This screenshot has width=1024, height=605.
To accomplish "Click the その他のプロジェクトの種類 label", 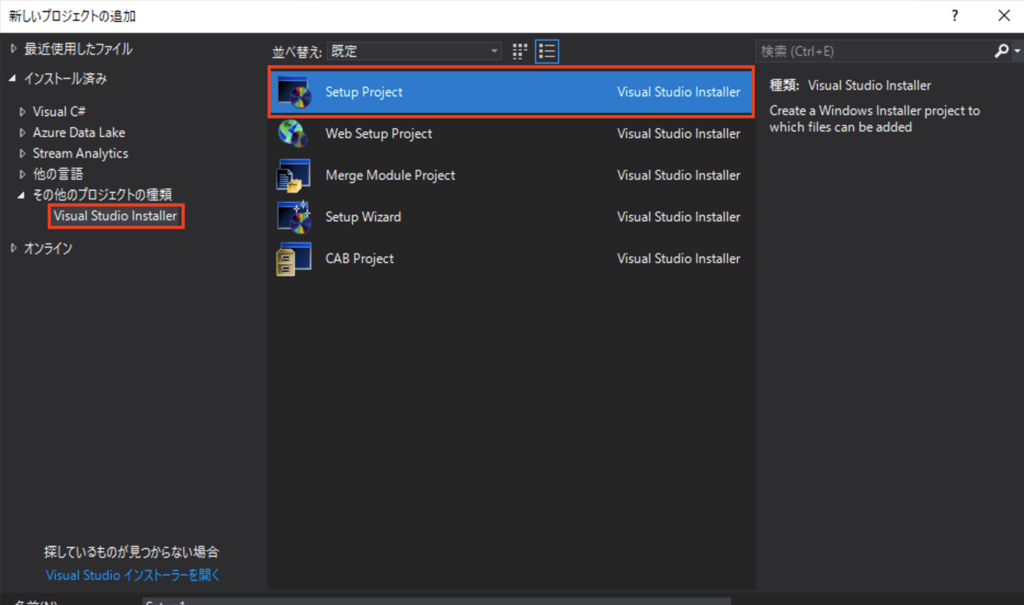I will pyautogui.click(x=103, y=195).
